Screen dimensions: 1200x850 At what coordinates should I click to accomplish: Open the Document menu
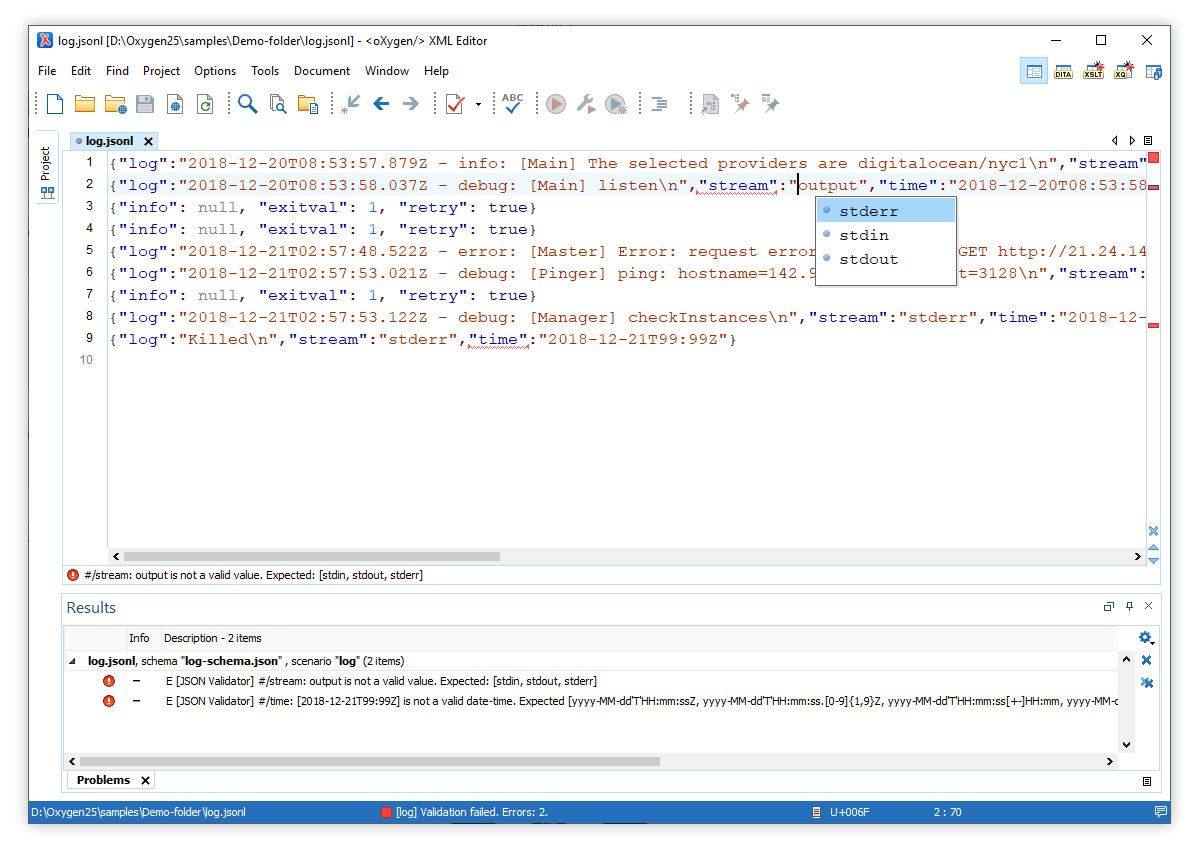pos(322,71)
